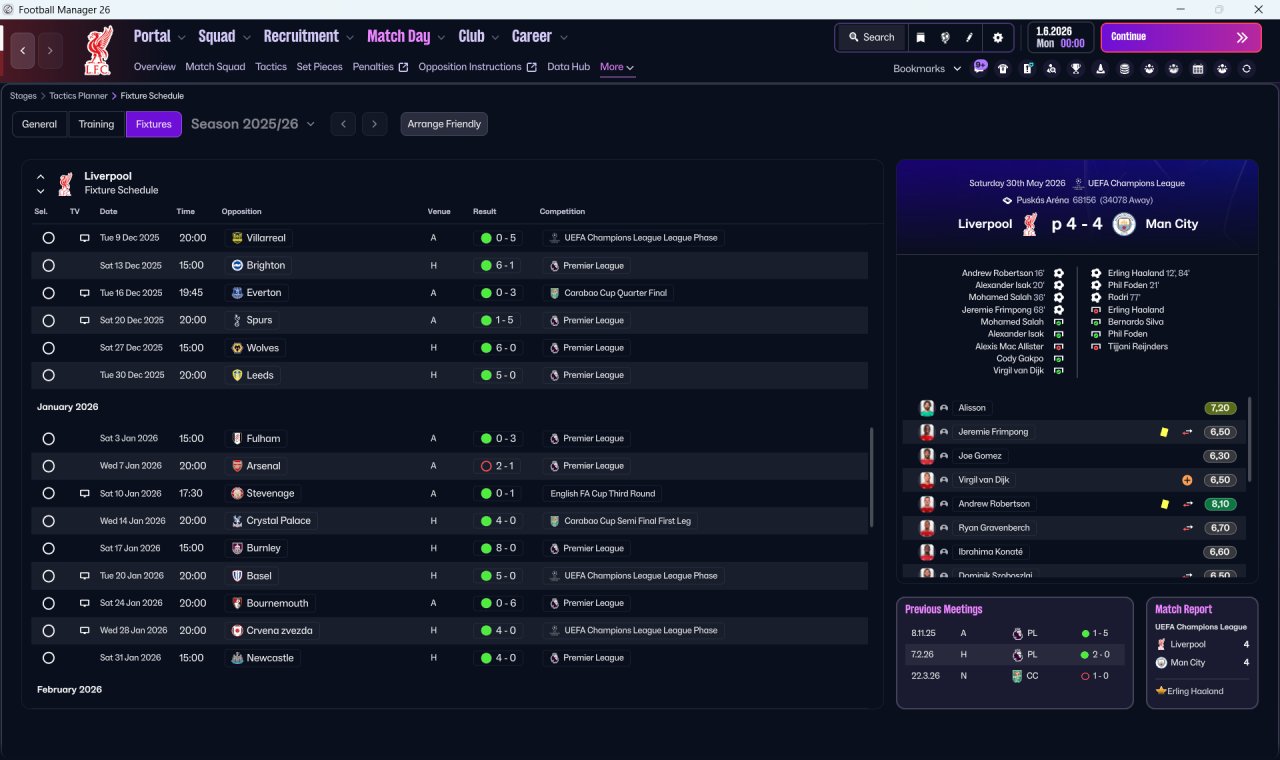Screen dimensions: 1280x760
Task: Click the Man City crest in the match header
Action: [1126, 224]
